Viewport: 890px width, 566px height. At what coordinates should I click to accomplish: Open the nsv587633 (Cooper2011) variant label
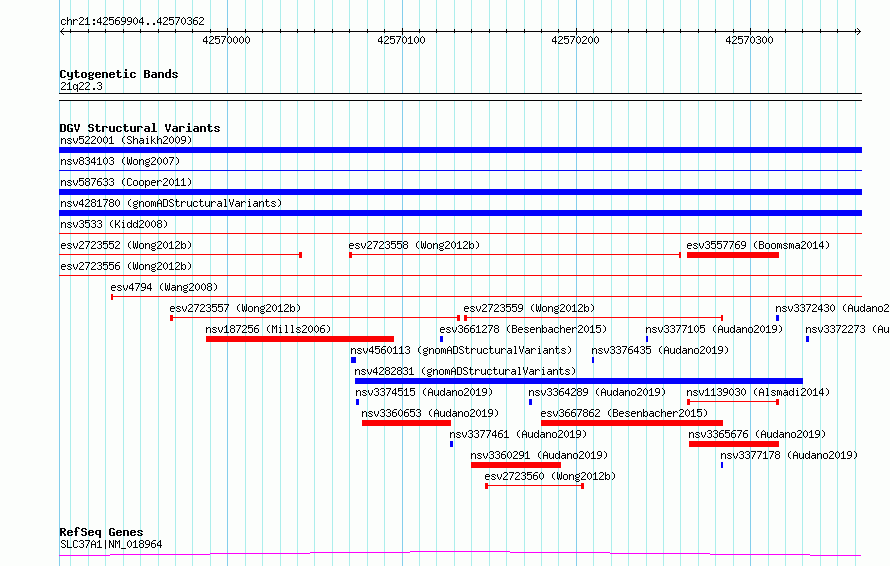click(x=126, y=182)
